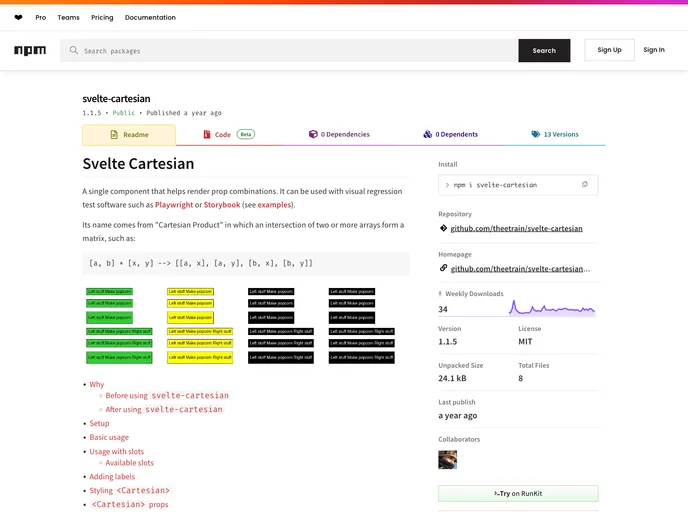Screen dimensions: 688x512
Task: Open the Pro menu item
Action: (41, 18)
